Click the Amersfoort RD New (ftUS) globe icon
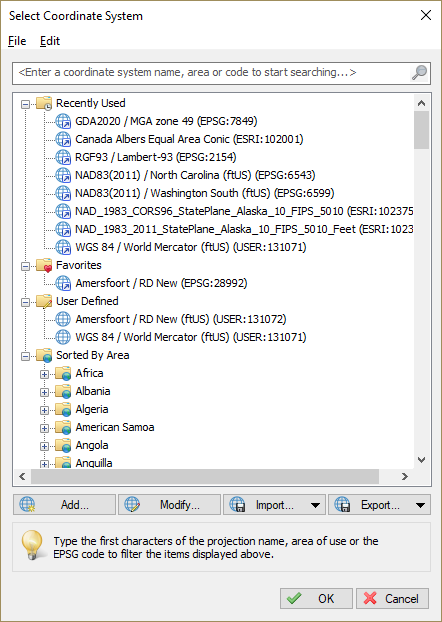 (63, 319)
